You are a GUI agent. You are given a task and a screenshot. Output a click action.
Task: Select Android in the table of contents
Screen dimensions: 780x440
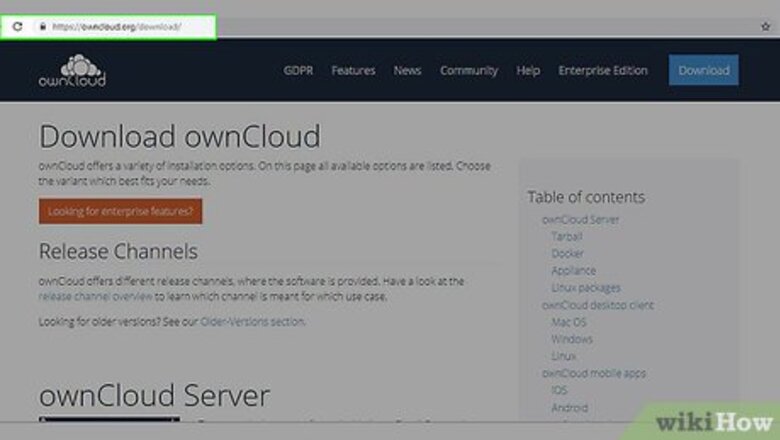point(570,408)
